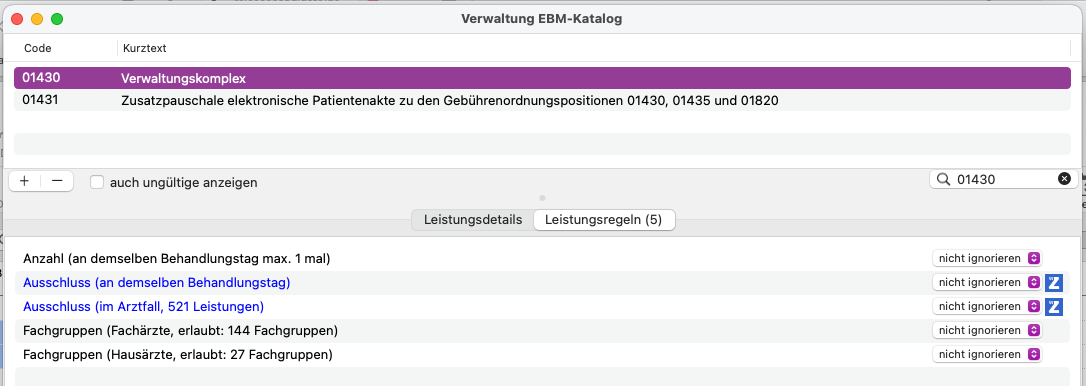Open ignore dropdown for Fachärzte Fachgruppen rule
The height and width of the screenshot is (386, 1086).
[987, 331]
